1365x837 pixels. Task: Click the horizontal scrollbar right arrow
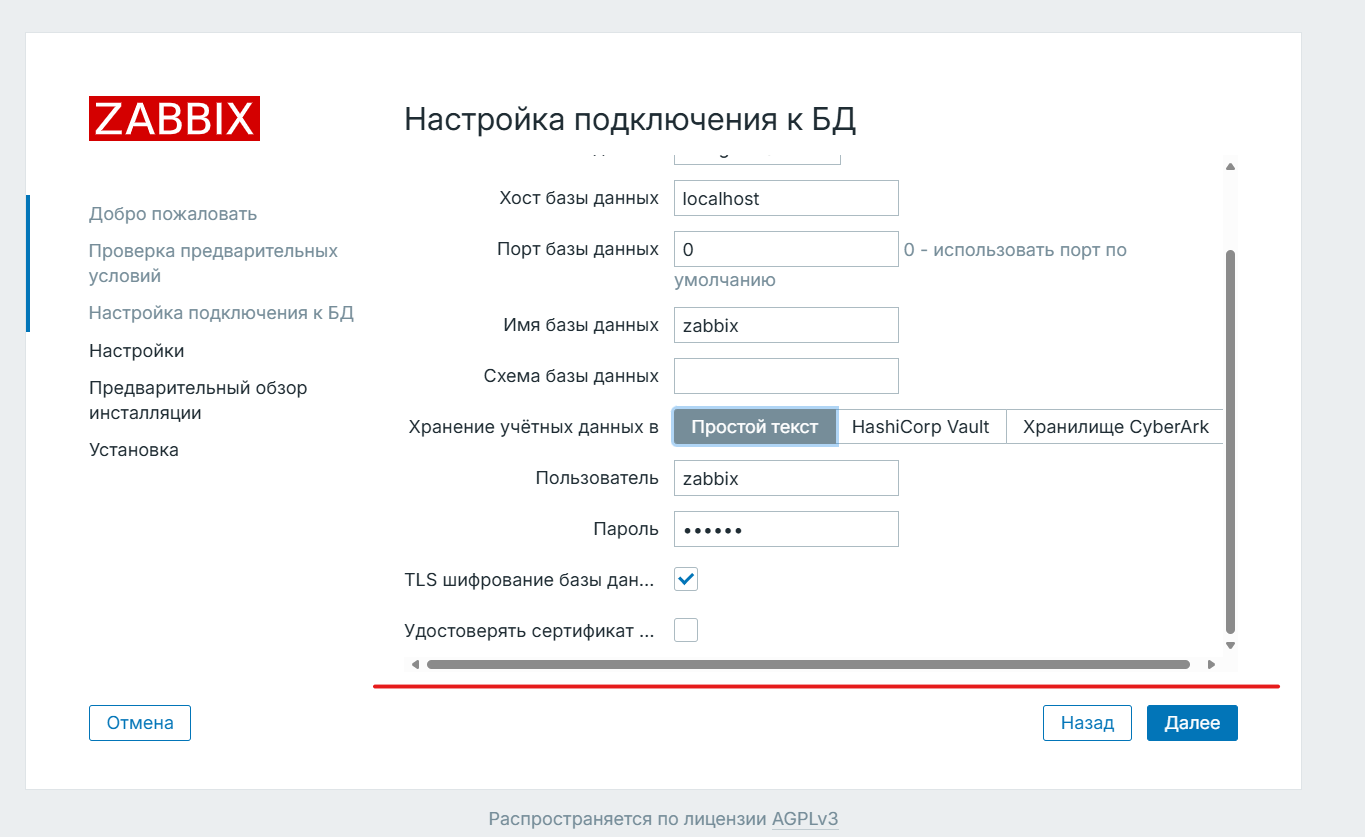tap(1211, 664)
